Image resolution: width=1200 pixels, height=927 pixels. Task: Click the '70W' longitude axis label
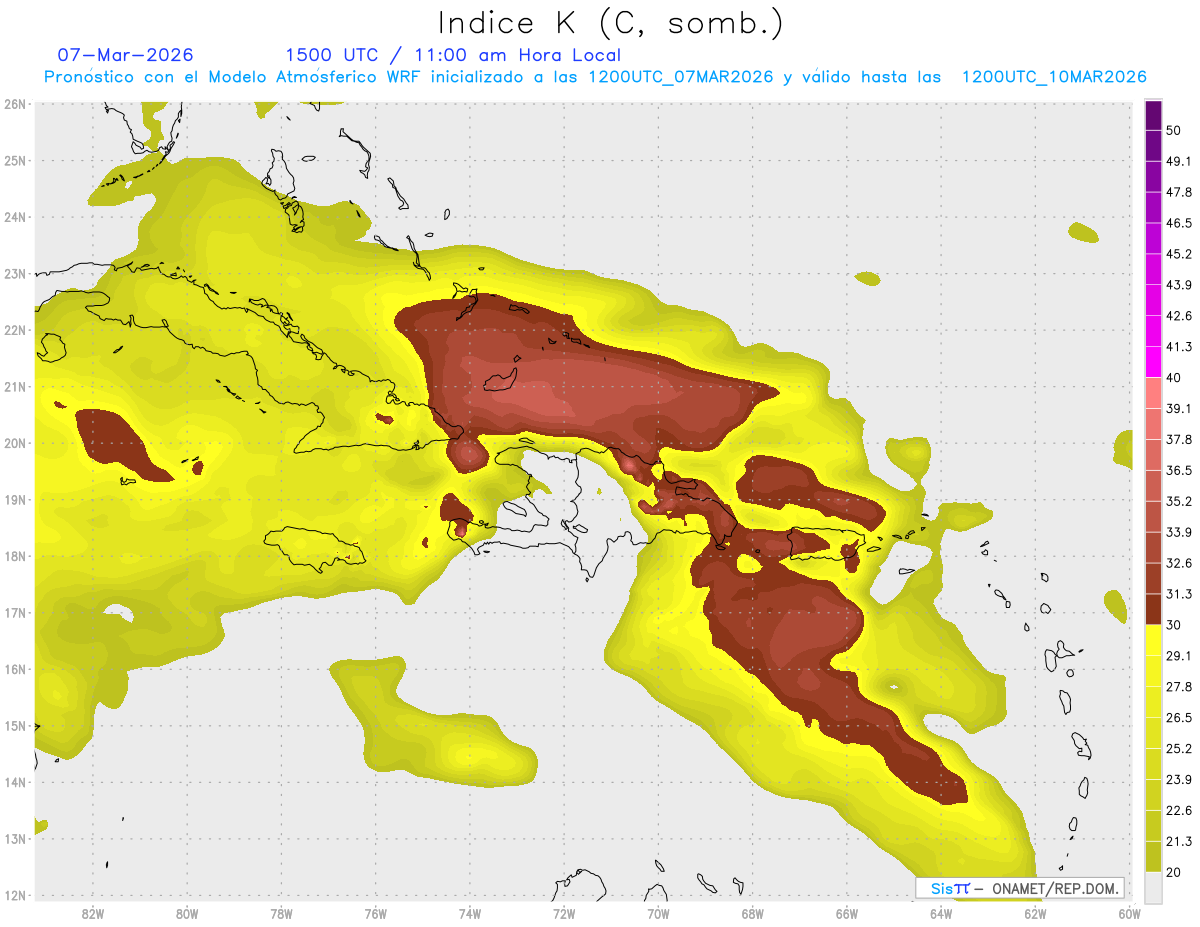click(658, 914)
